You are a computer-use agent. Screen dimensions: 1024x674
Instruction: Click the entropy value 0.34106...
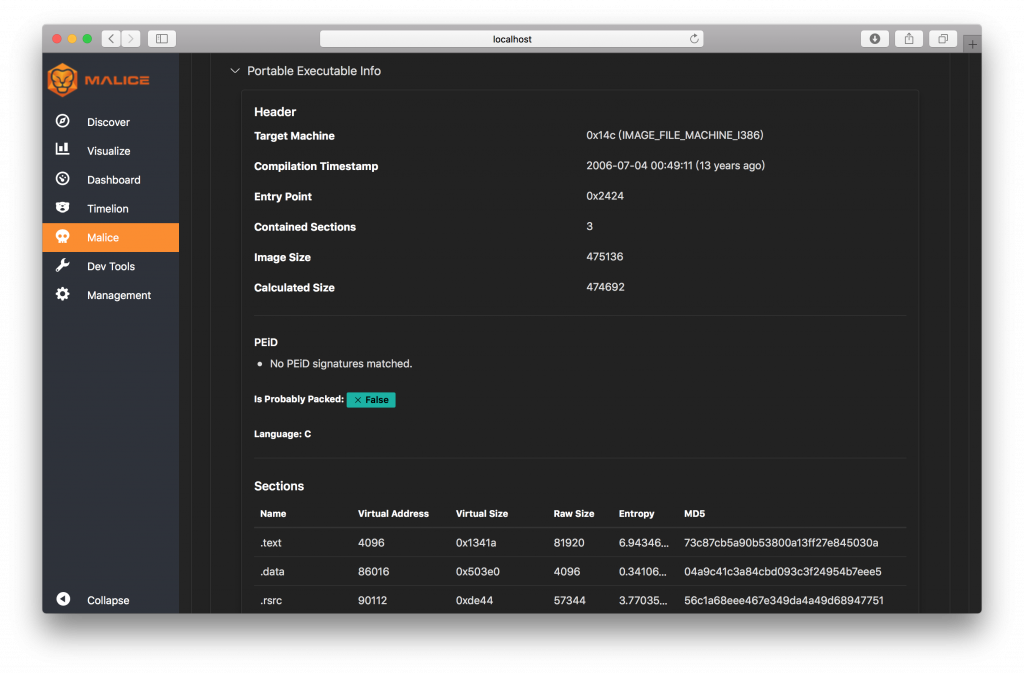643,571
